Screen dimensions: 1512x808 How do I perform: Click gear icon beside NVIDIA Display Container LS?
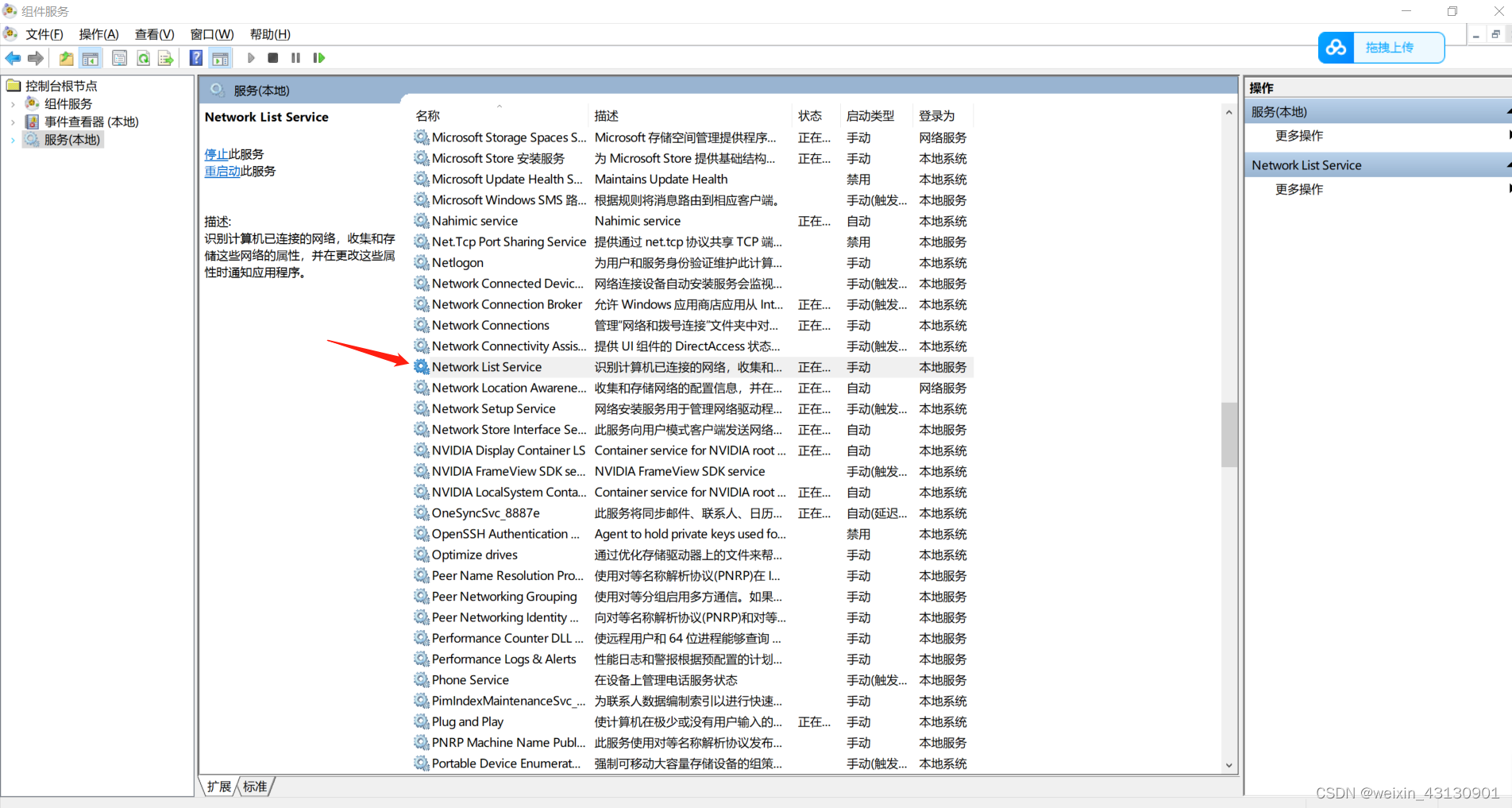[421, 450]
